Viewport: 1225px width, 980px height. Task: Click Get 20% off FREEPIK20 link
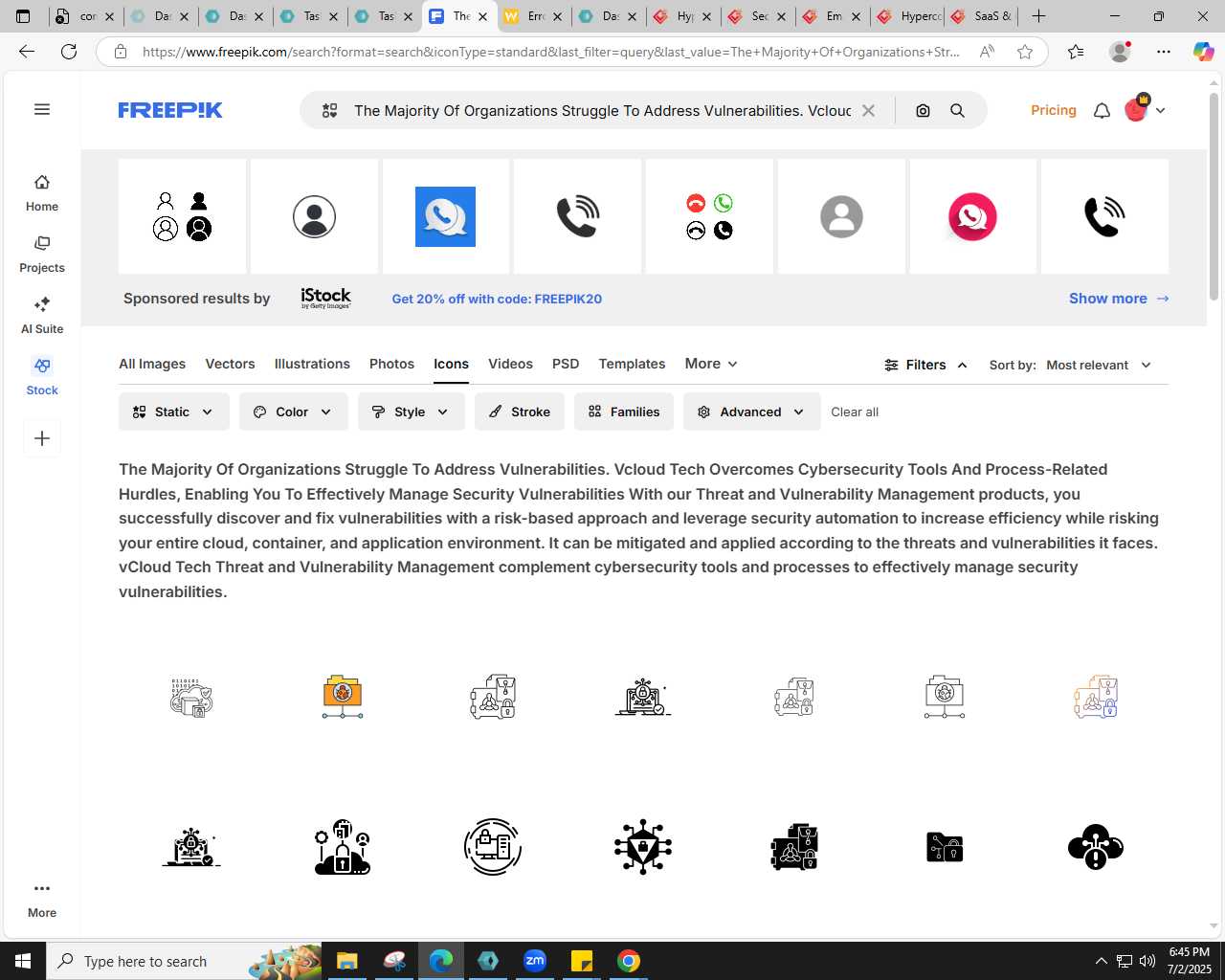point(497,299)
